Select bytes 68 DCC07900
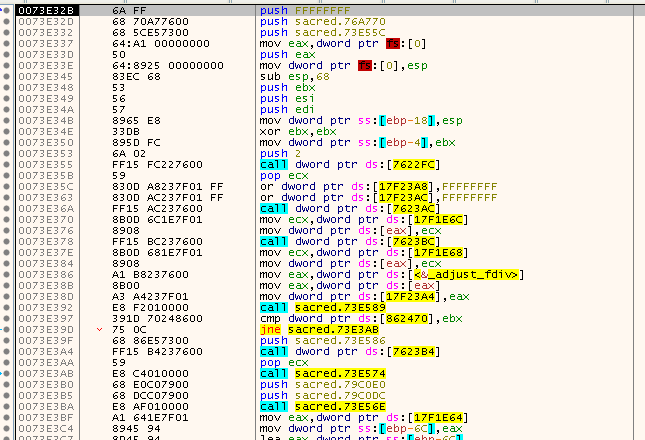The height and width of the screenshot is (440, 645). point(150,395)
